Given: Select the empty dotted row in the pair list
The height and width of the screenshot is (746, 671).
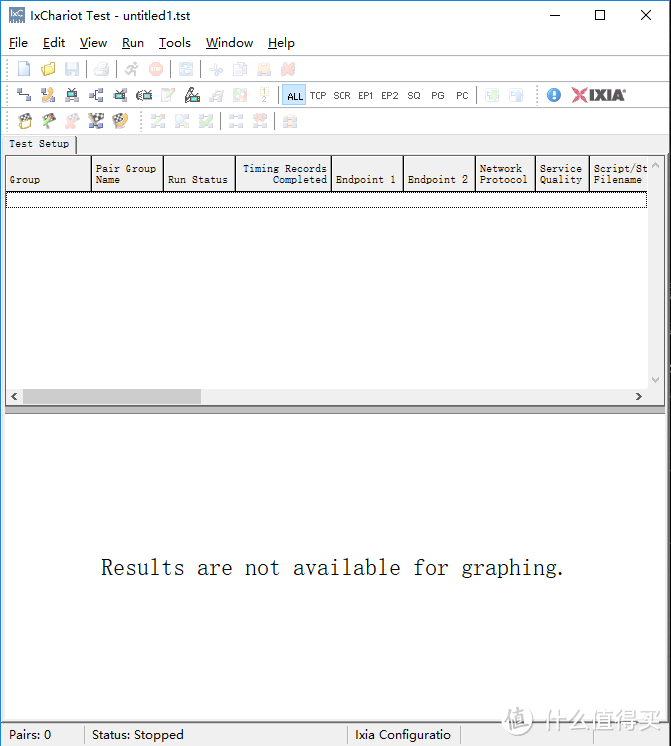Looking at the screenshot, I should coord(326,200).
